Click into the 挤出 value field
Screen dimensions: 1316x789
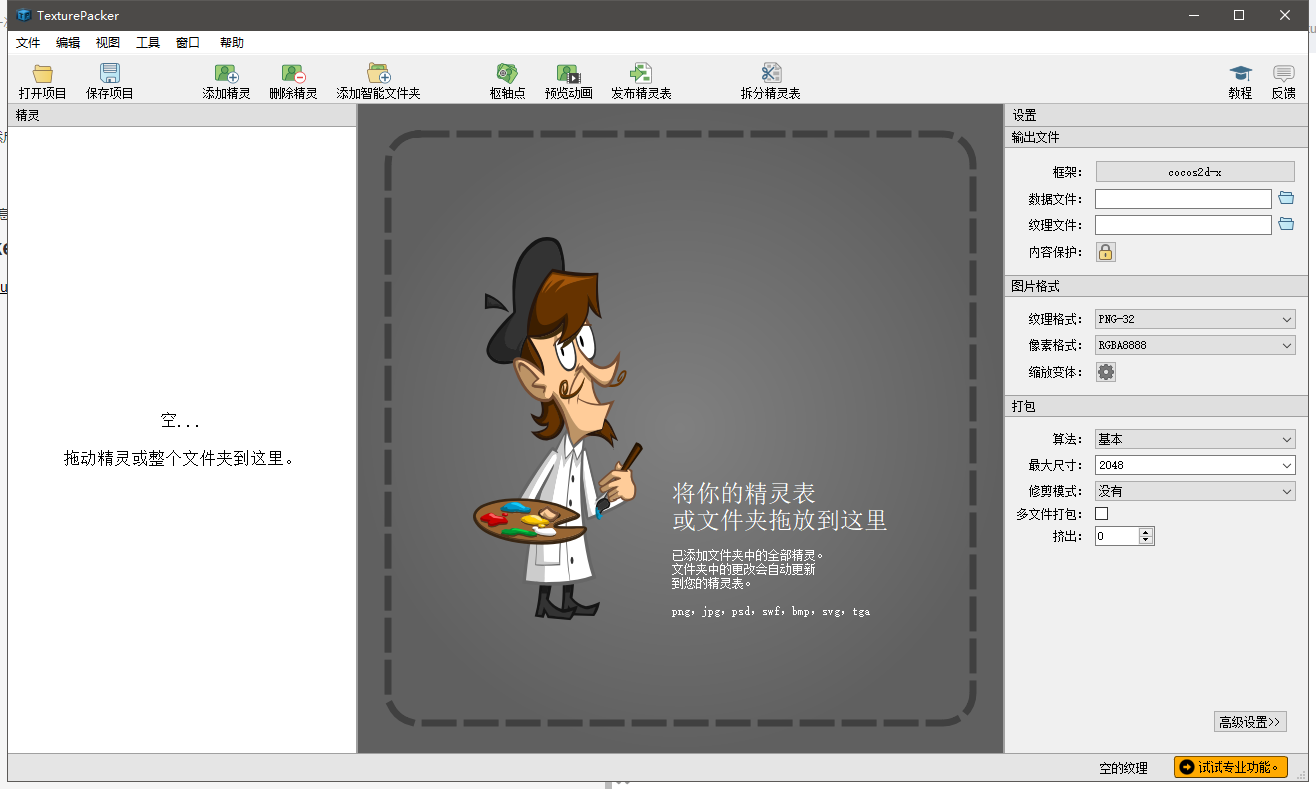pyautogui.click(x=1117, y=536)
